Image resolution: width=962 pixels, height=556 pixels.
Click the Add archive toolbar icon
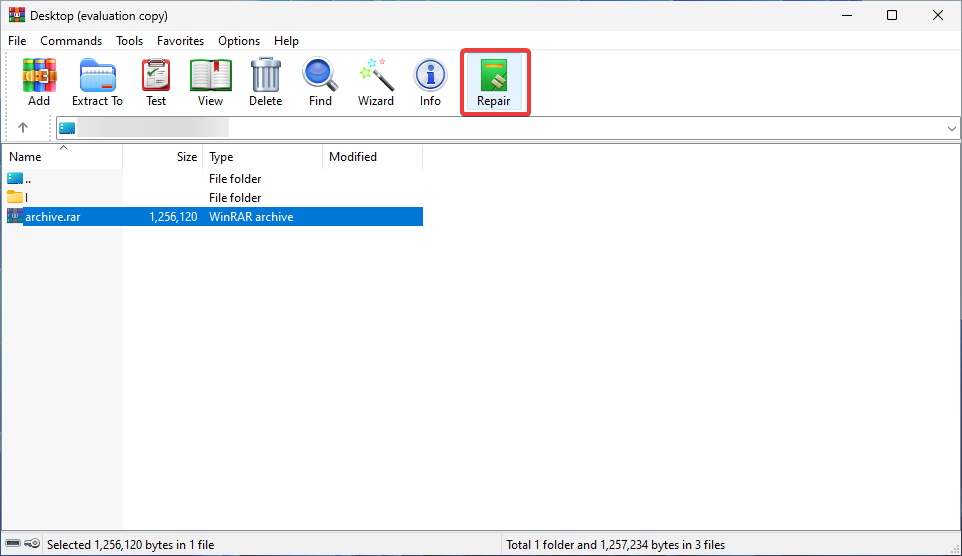tap(39, 82)
